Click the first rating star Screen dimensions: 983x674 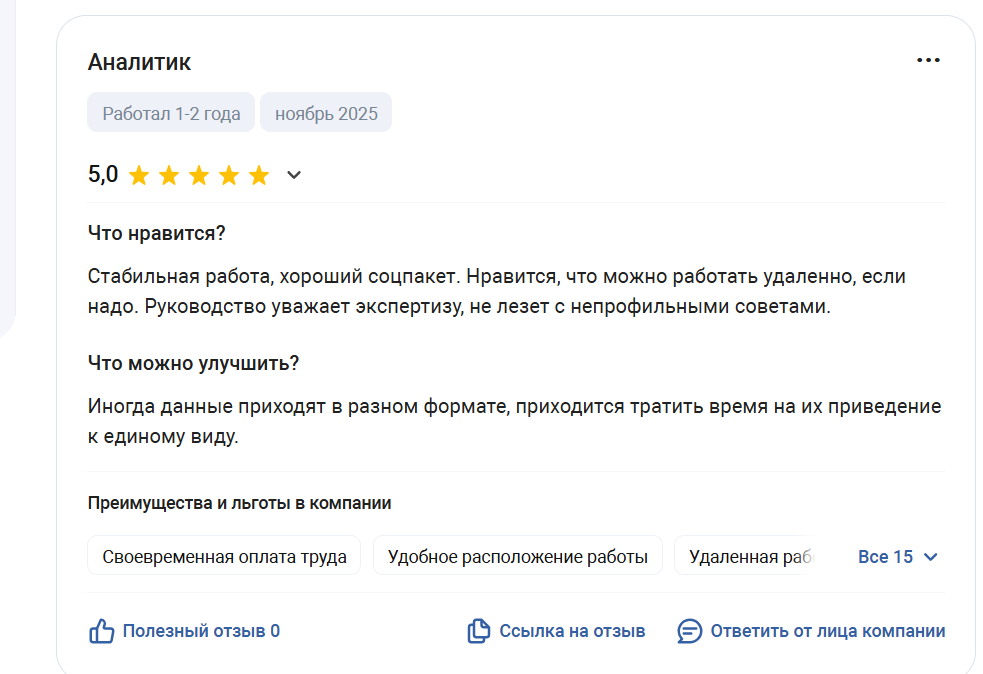tap(139, 176)
